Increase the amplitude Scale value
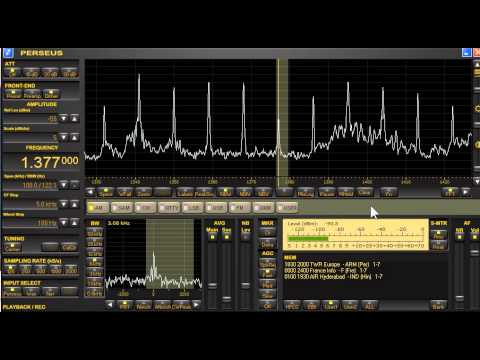Screen dimensions: 480x360 click(x=74, y=137)
